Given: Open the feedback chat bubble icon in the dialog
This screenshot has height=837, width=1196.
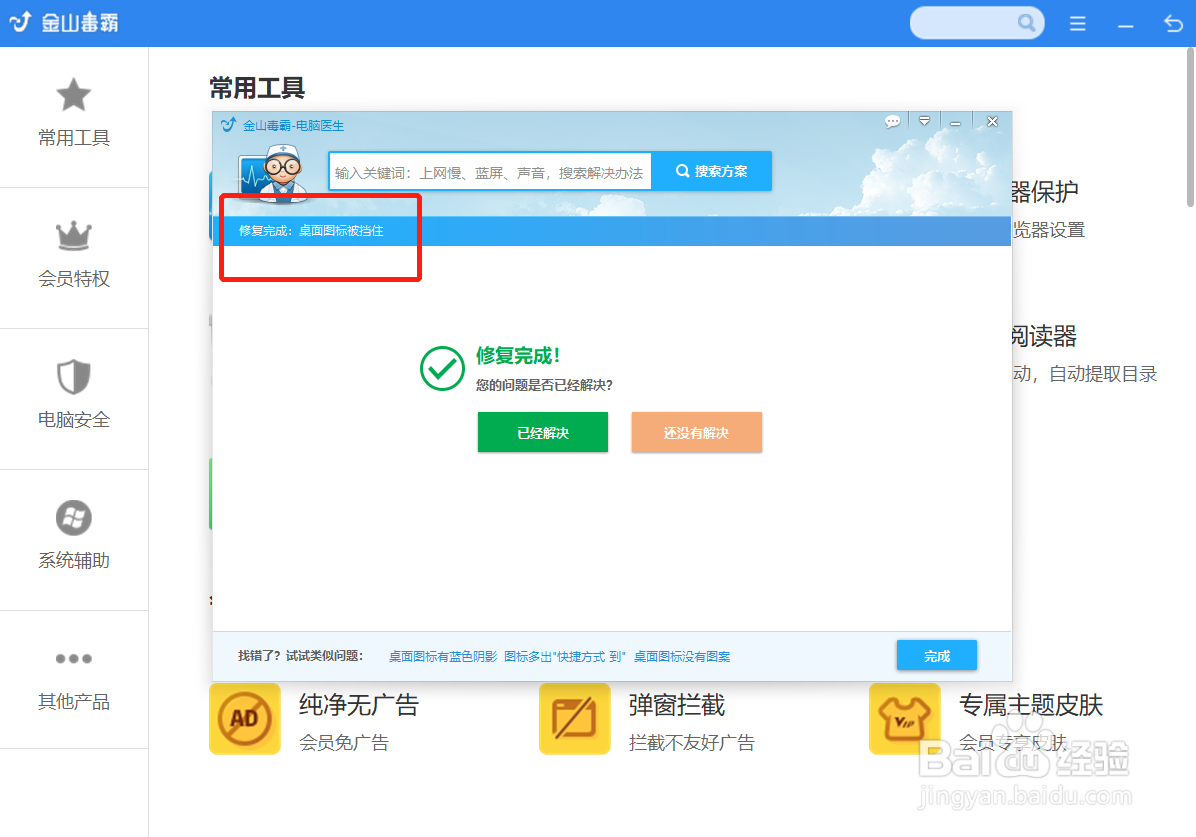Looking at the screenshot, I should [892, 121].
